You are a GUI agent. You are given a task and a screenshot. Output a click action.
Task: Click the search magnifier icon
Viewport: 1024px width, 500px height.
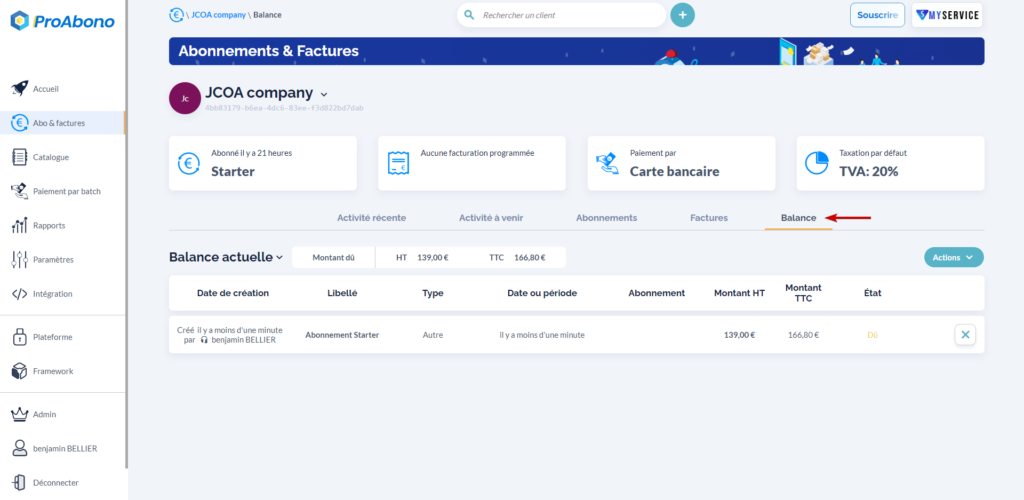pyautogui.click(x=468, y=14)
